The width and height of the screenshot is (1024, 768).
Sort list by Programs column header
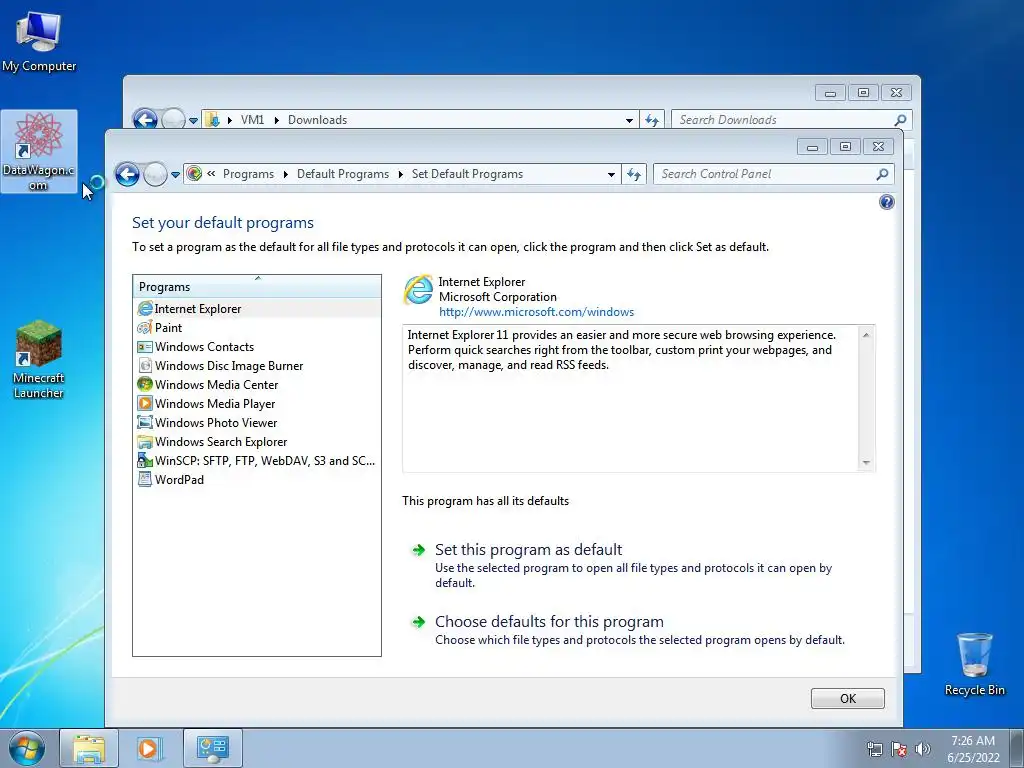[x=257, y=287]
